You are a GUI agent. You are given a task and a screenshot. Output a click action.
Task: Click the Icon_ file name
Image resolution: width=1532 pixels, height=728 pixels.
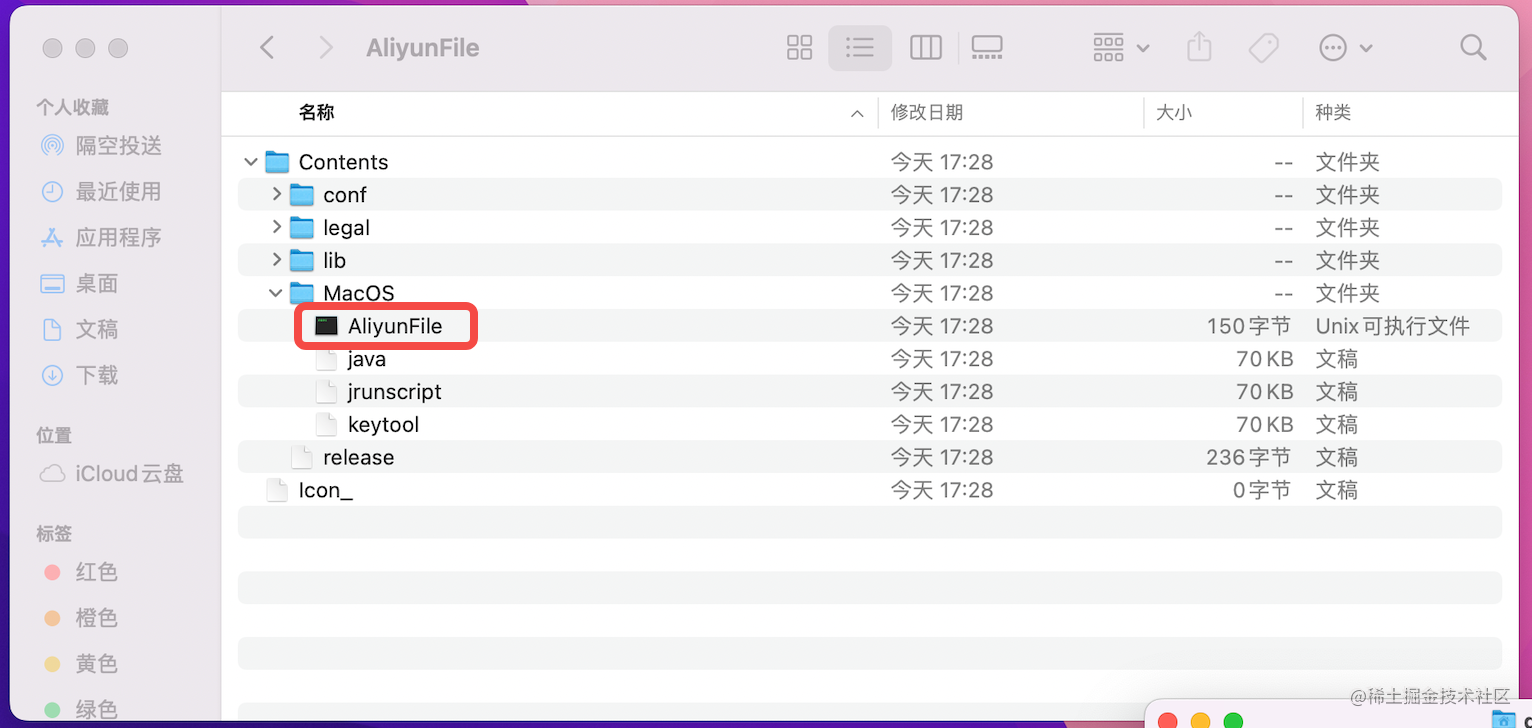[325, 490]
